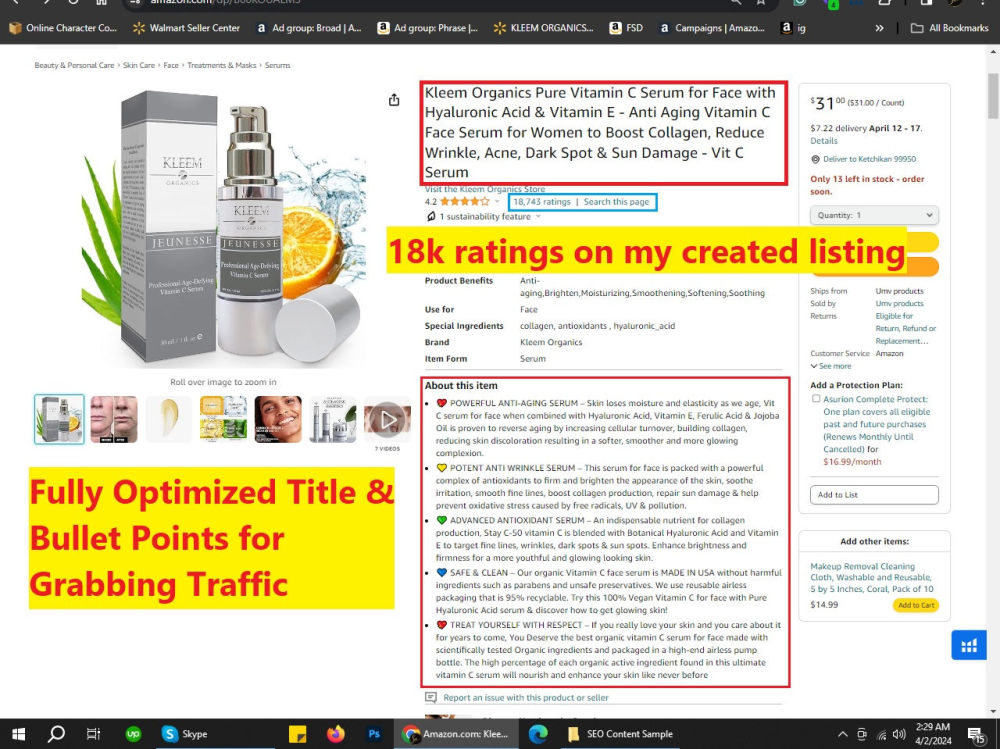This screenshot has width=1000, height=749.
Task: Select the smiling woman thumbnail
Action: (x=278, y=419)
